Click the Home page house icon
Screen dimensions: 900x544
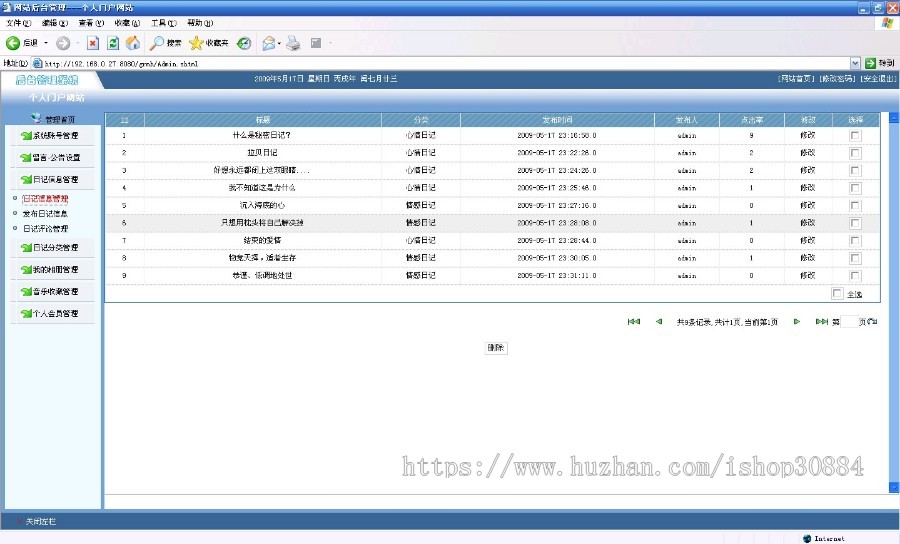133,43
